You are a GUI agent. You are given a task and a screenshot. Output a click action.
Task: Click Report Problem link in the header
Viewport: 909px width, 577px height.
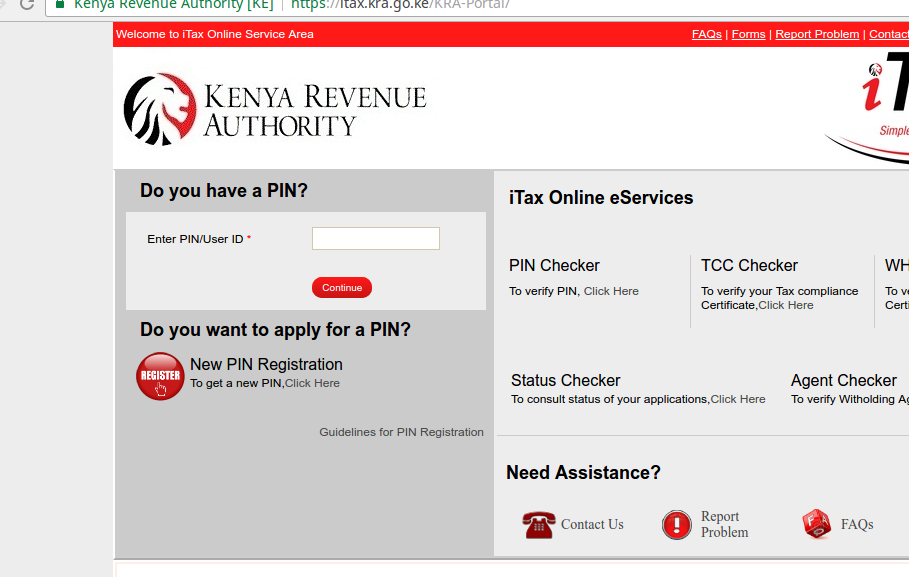click(x=817, y=33)
